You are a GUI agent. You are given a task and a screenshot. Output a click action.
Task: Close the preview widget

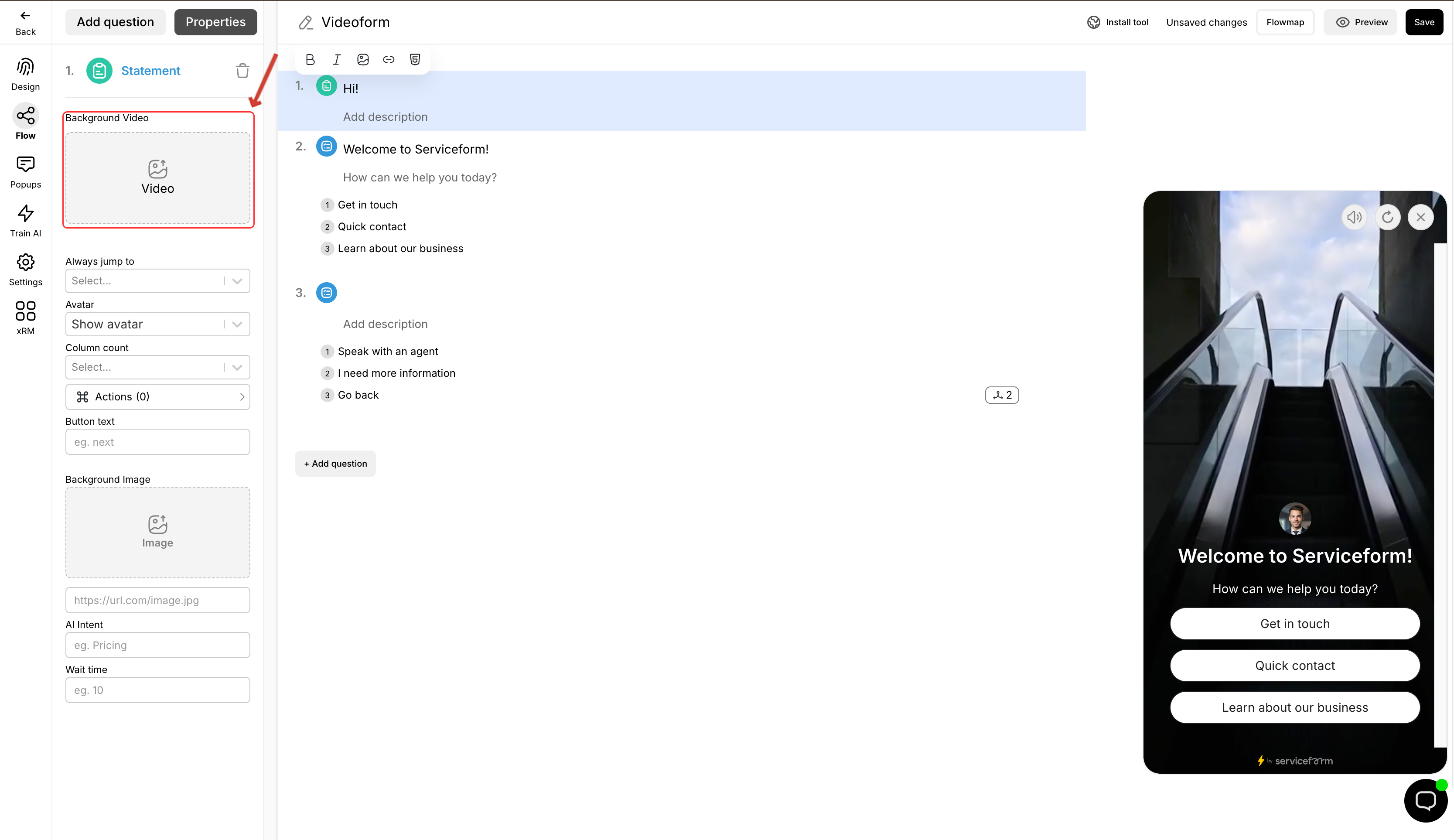tap(1420, 218)
